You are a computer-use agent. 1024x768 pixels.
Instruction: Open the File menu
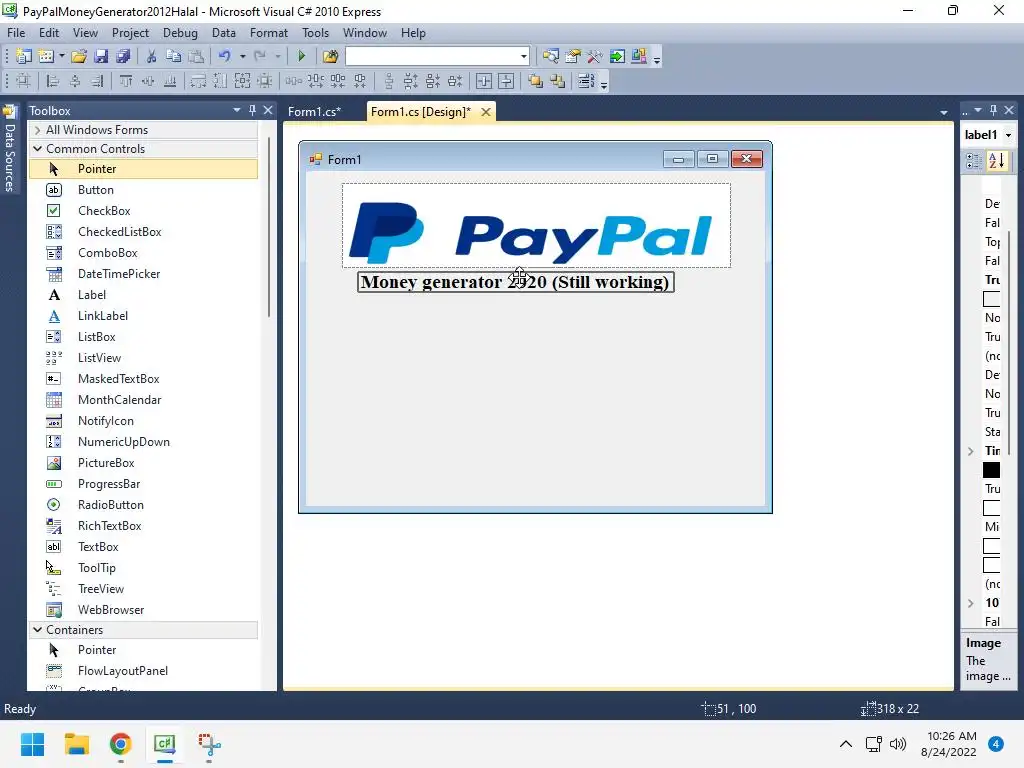(x=16, y=33)
